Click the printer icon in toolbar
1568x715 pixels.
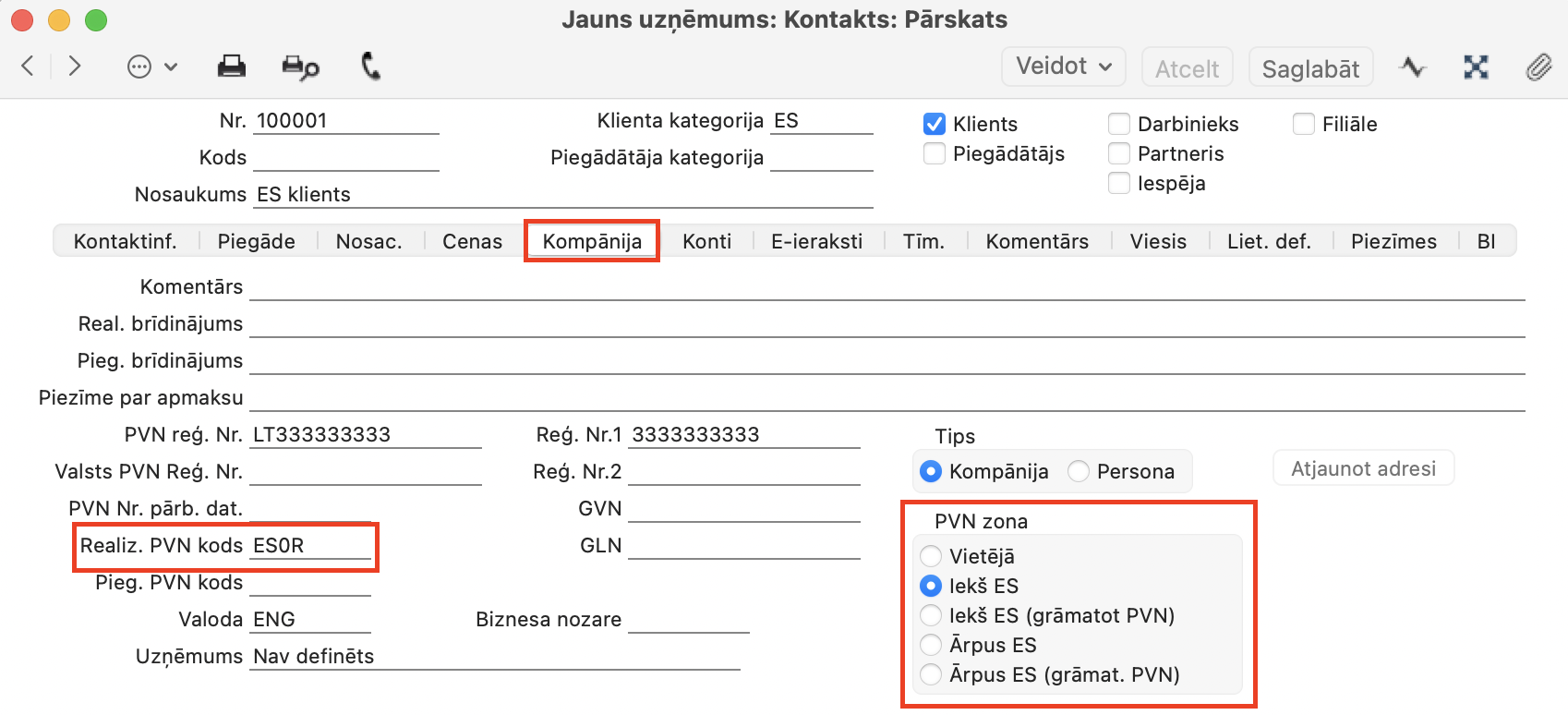coord(231,67)
